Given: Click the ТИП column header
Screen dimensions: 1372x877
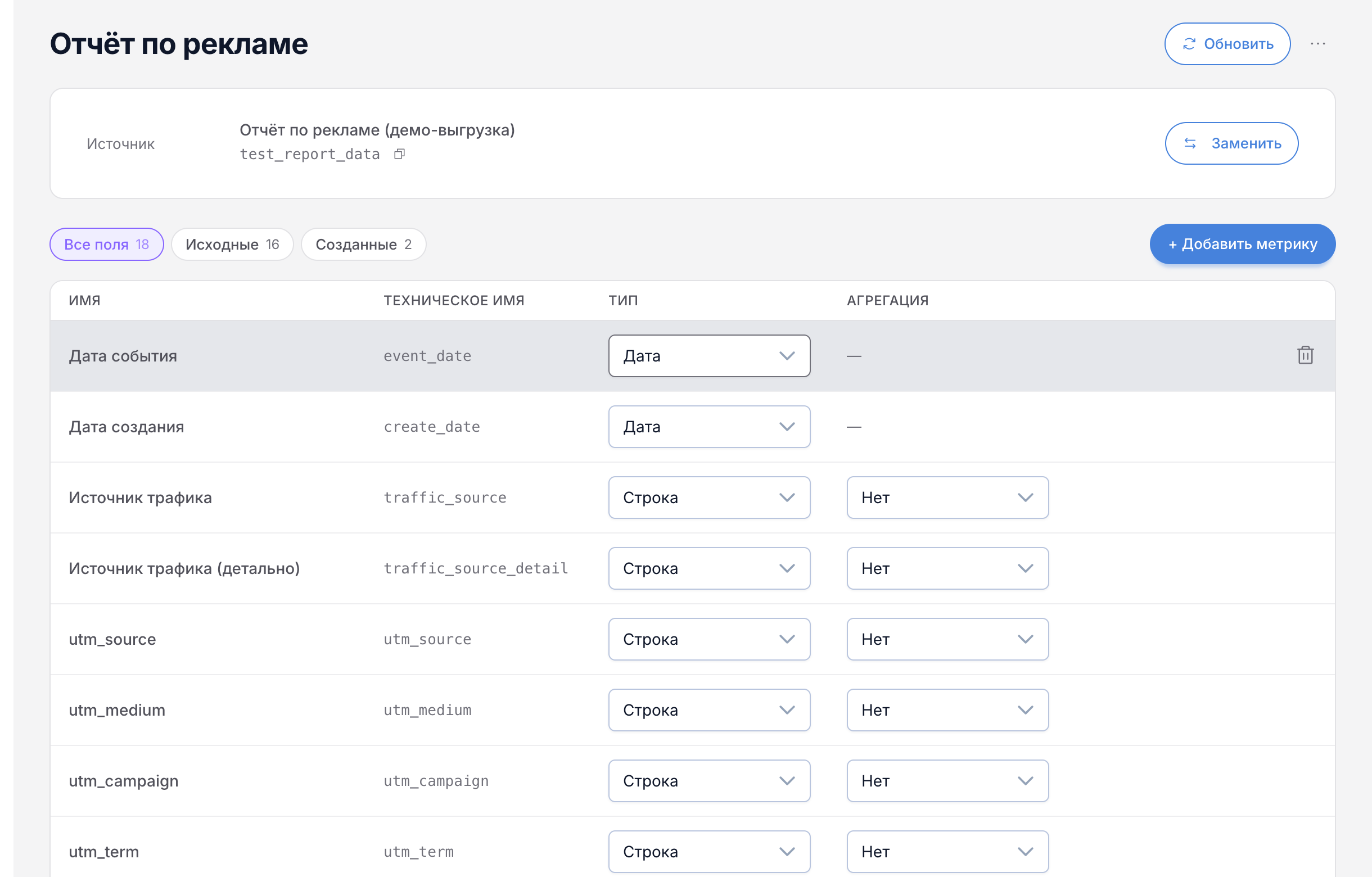Looking at the screenshot, I should pyautogui.click(x=624, y=300).
